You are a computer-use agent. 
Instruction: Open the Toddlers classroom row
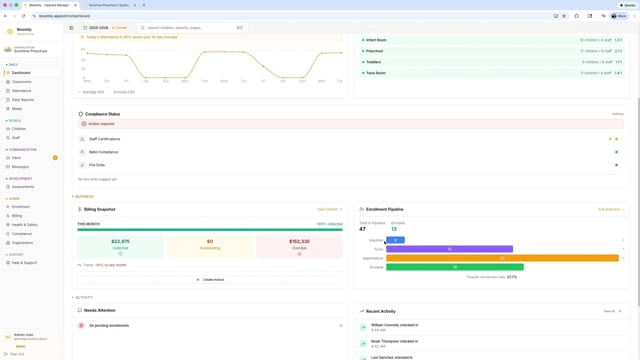pyautogui.click(x=492, y=62)
